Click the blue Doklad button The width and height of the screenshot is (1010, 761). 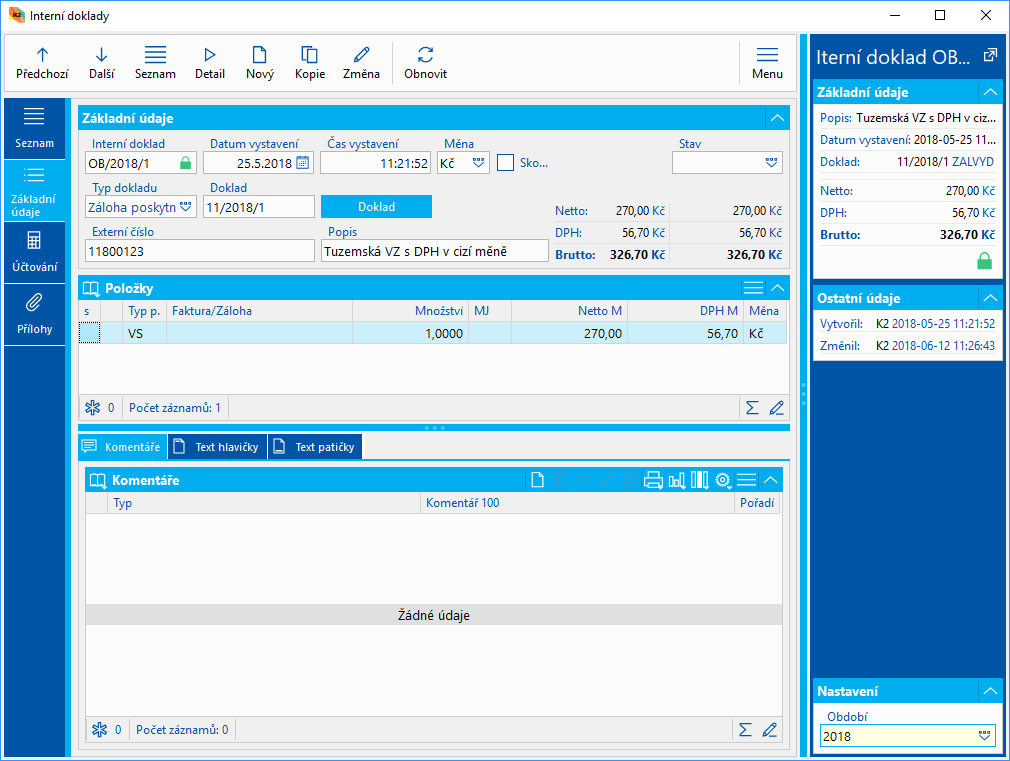(x=376, y=207)
